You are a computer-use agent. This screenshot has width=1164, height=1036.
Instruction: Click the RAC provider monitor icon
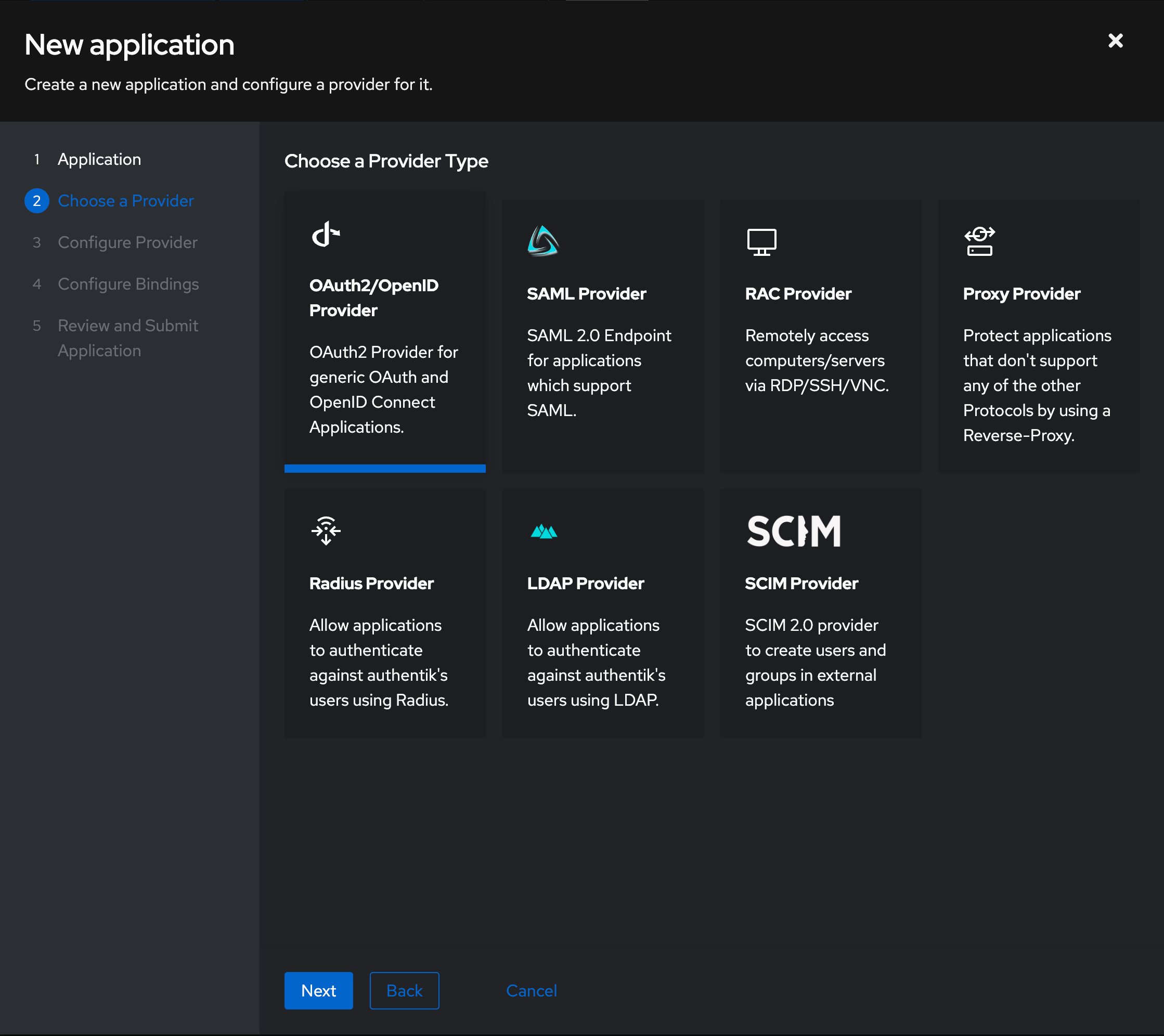761,241
